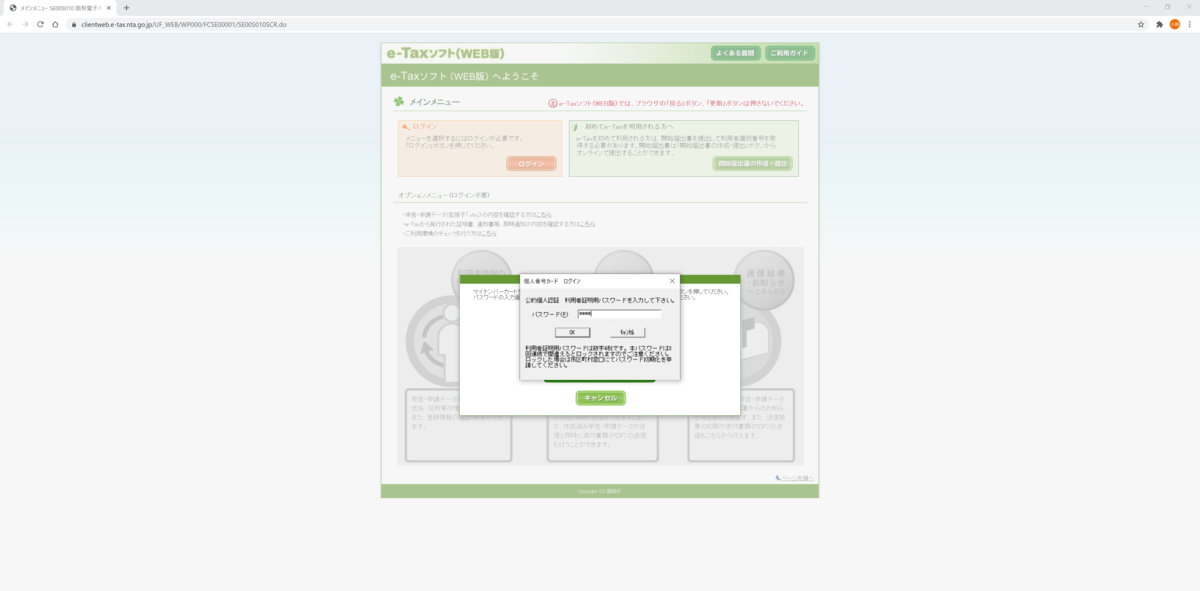Bookmark this page with star icon
Image resolution: width=1200 pixels, height=591 pixels.
point(1141,24)
